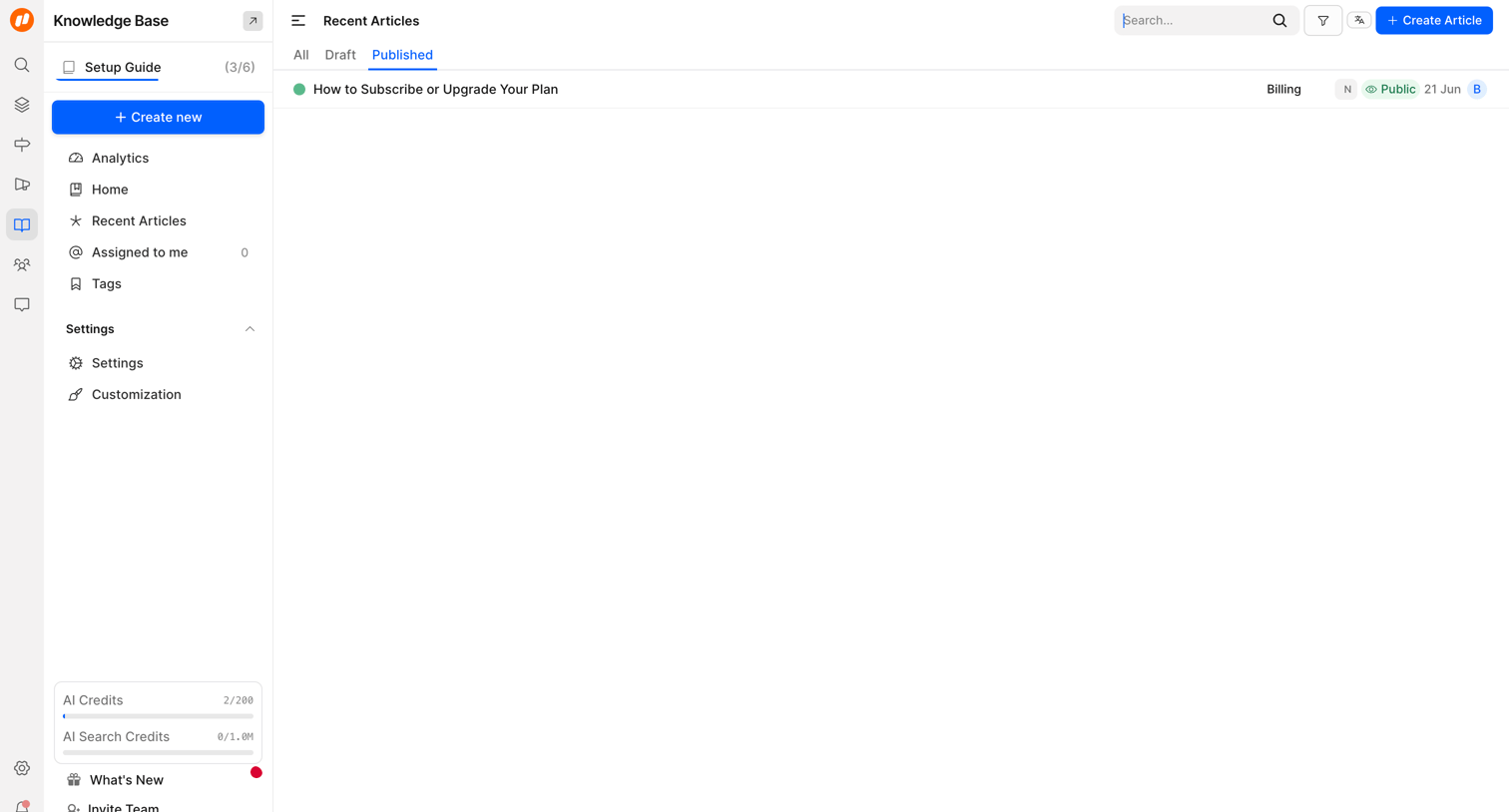This screenshot has height=812, width=1509.
Task: Open the flag video icon in left rail
Action: point(22,185)
